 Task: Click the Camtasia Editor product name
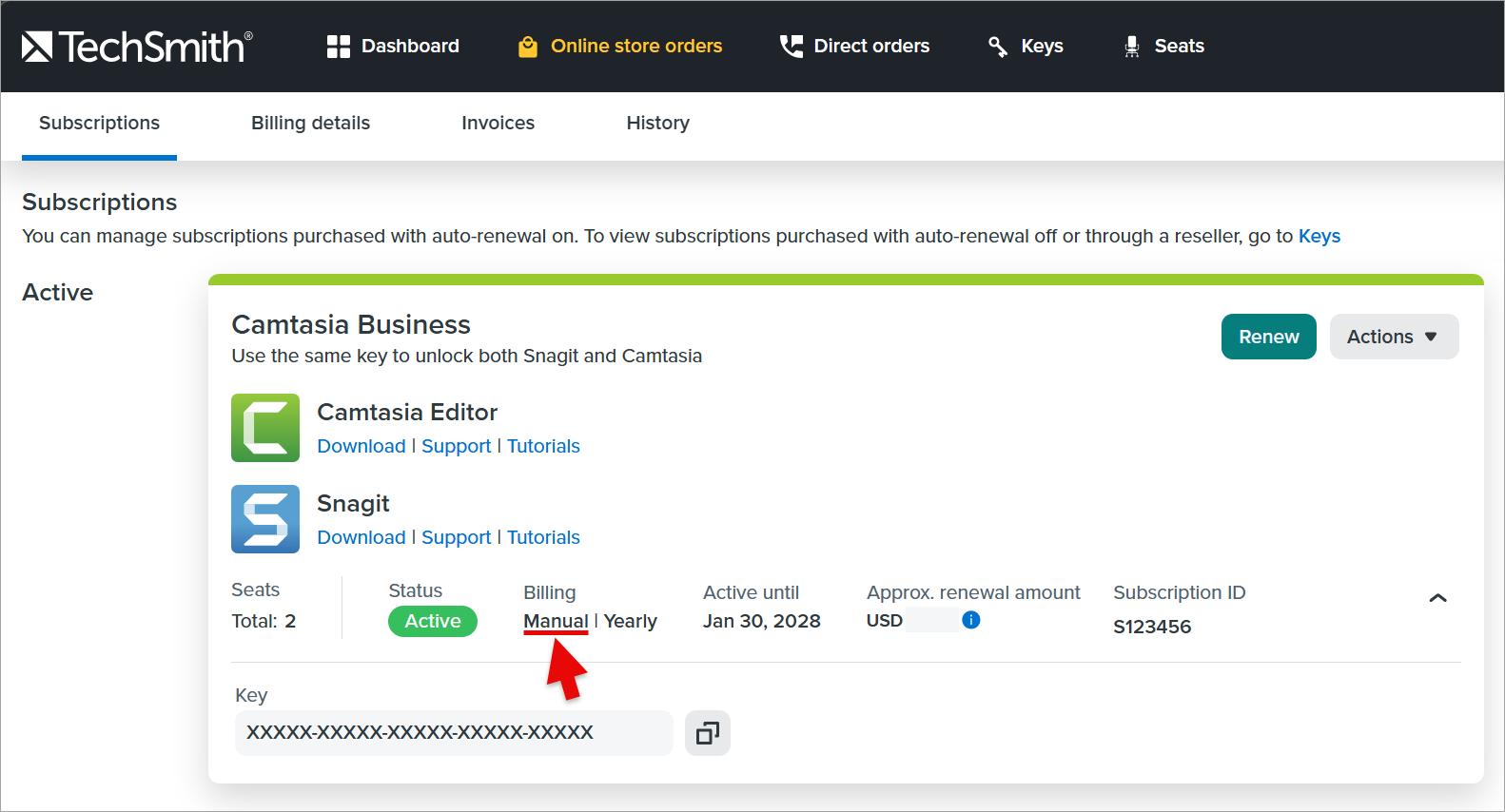(x=407, y=412)
